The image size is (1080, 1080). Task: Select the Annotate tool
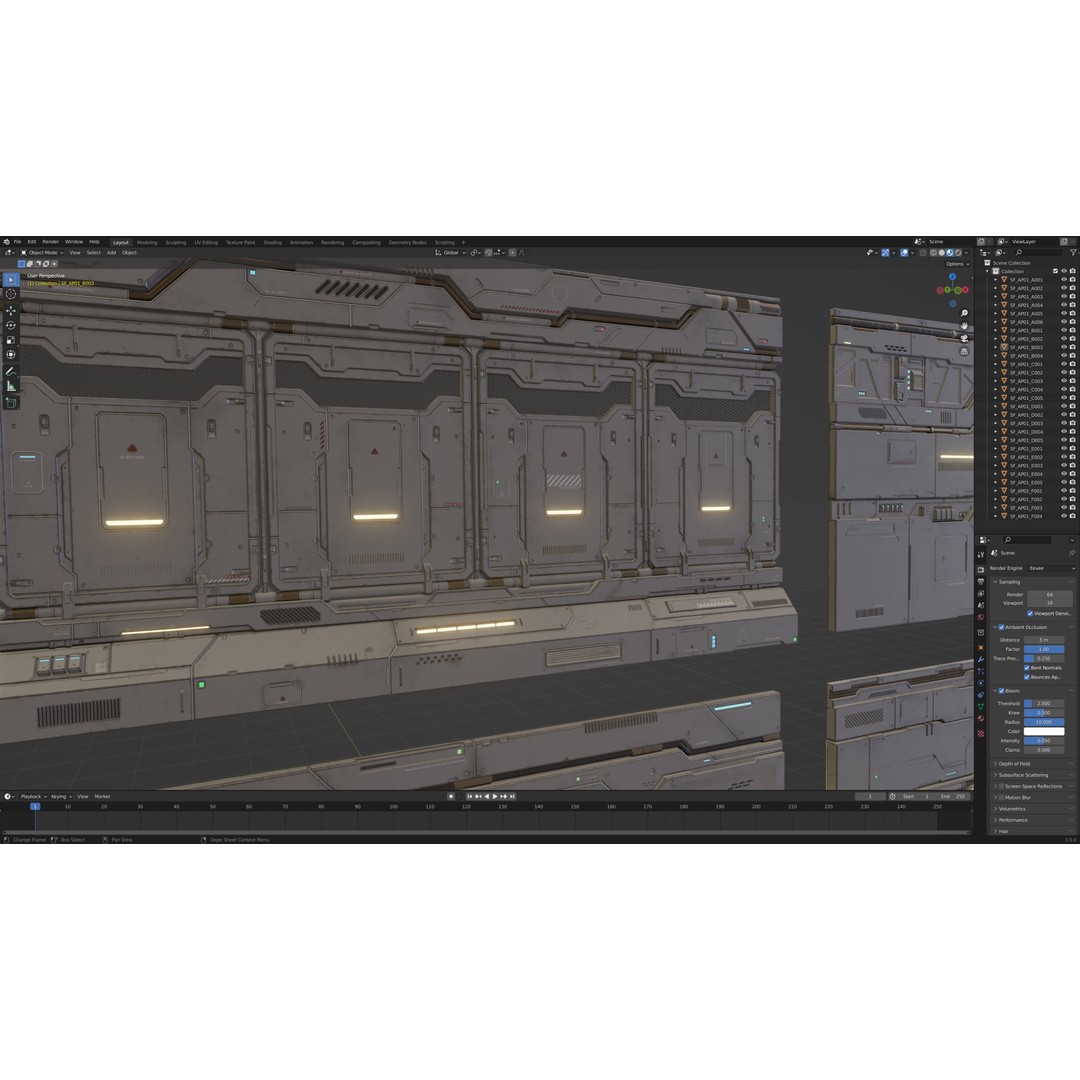click(10, 371)
